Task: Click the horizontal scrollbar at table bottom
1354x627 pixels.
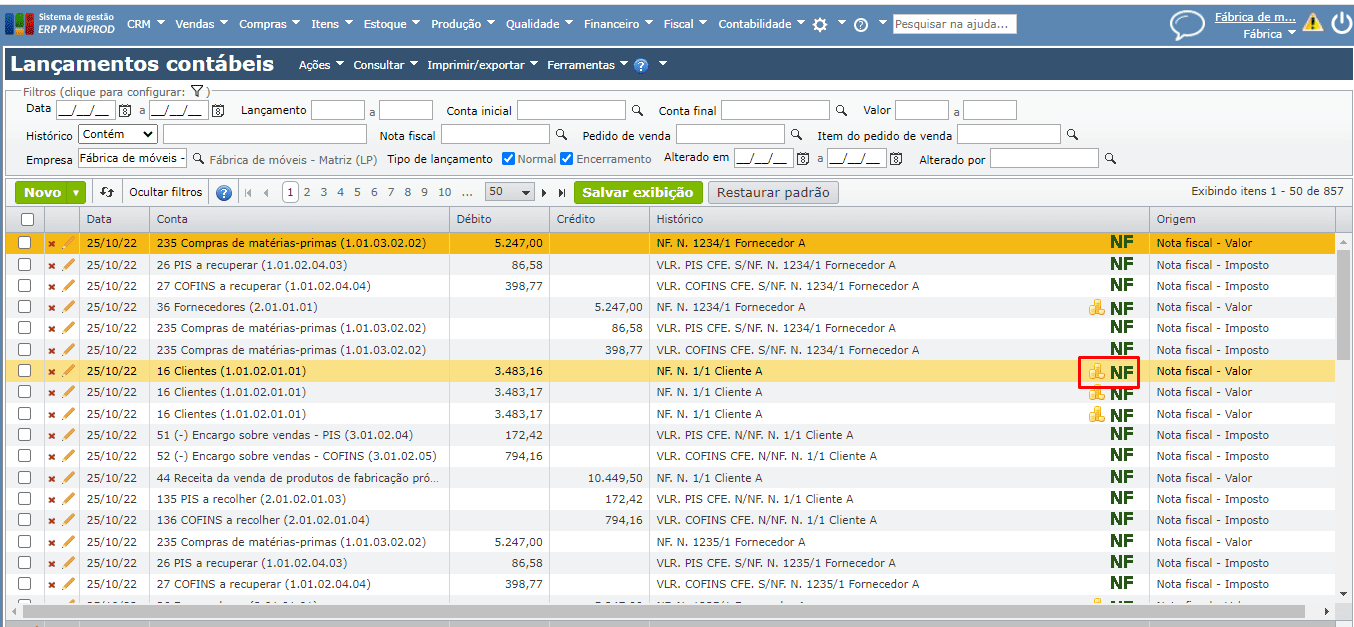Action: (x=660, y=611)
